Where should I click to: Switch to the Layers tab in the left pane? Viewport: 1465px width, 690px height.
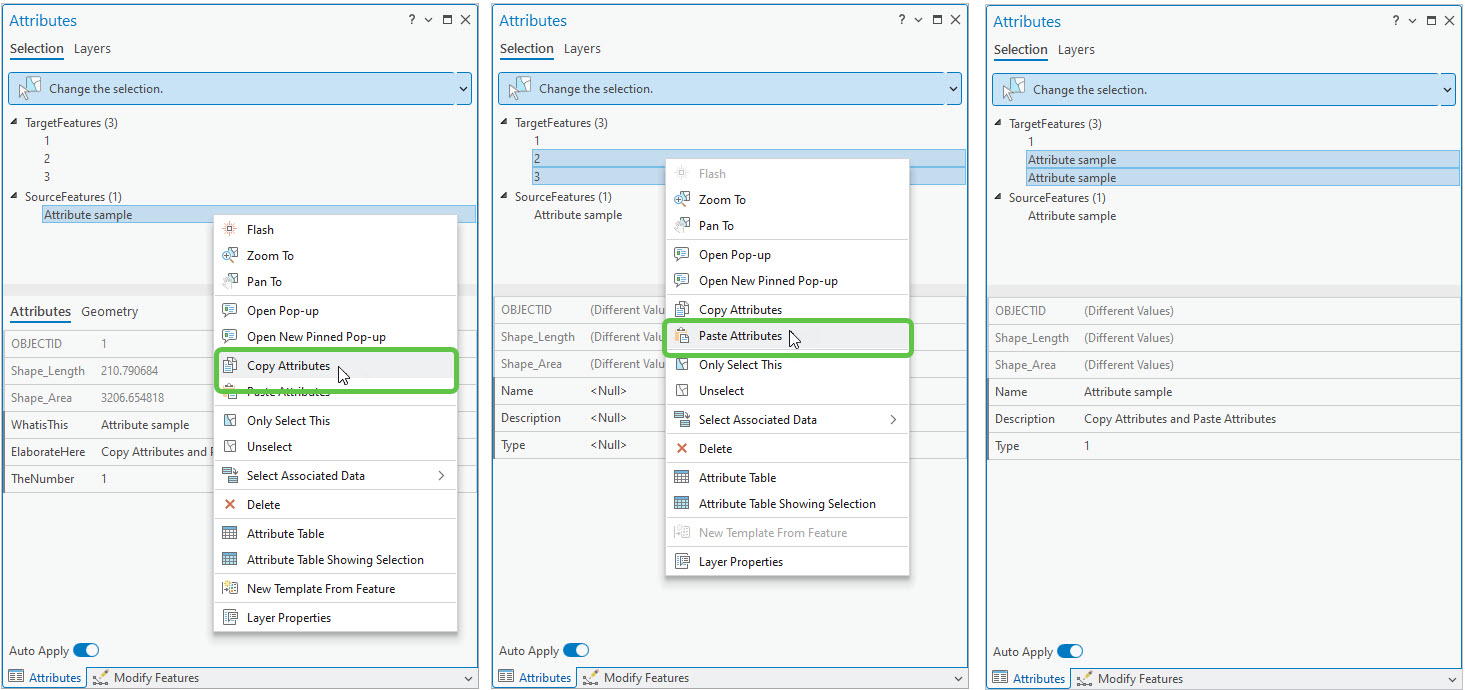point(92,48)
